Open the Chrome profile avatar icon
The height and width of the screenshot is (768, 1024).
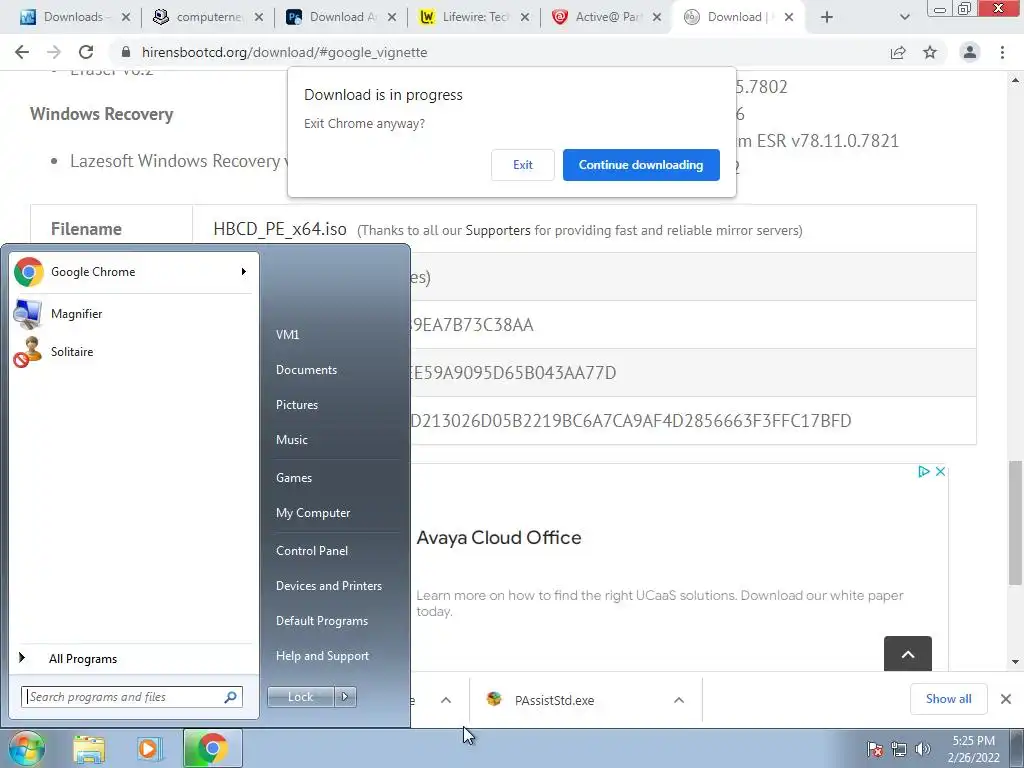970,52
